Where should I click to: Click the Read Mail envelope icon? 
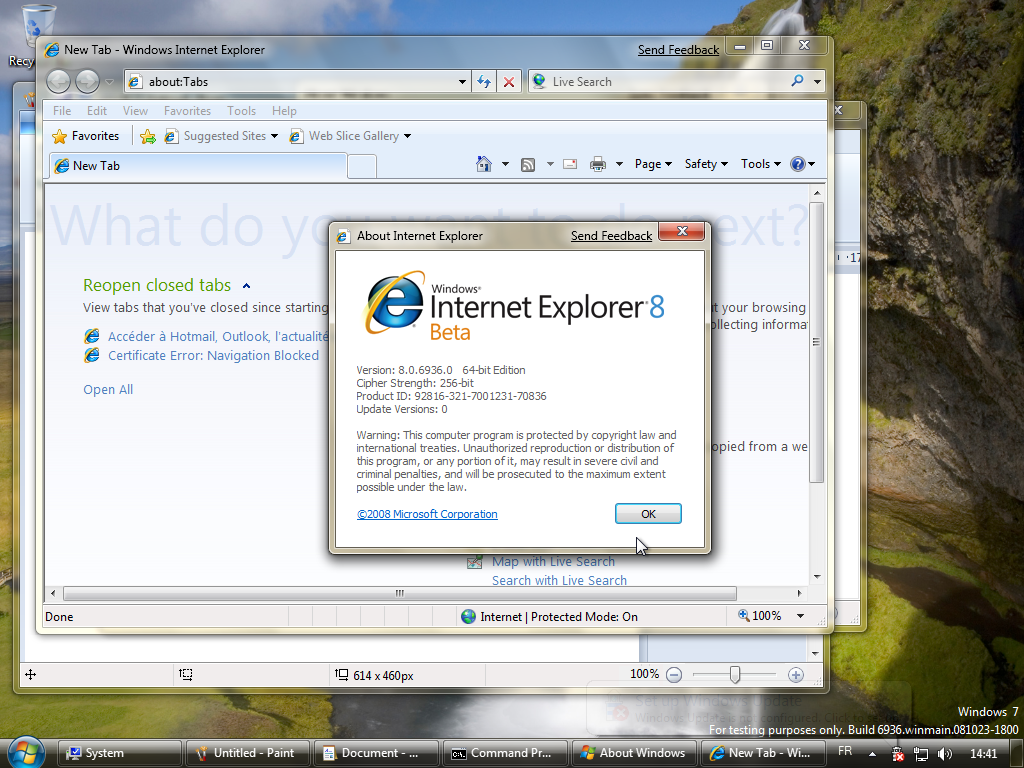click(x=570, y=164)
